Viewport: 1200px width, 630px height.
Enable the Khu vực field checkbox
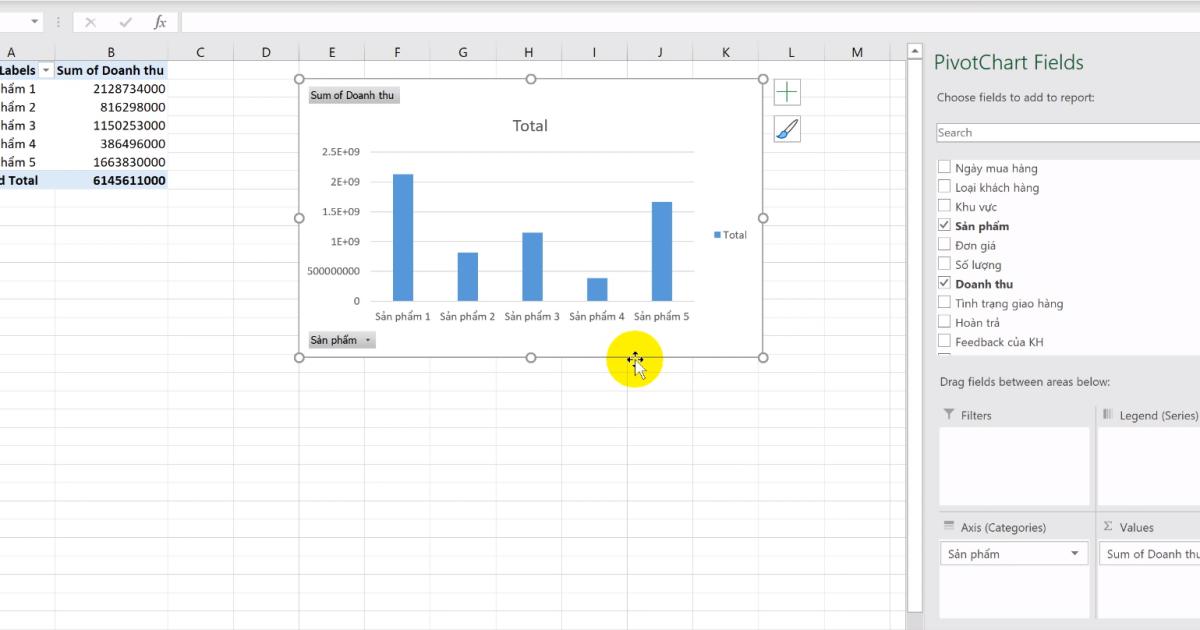(944, 205)
